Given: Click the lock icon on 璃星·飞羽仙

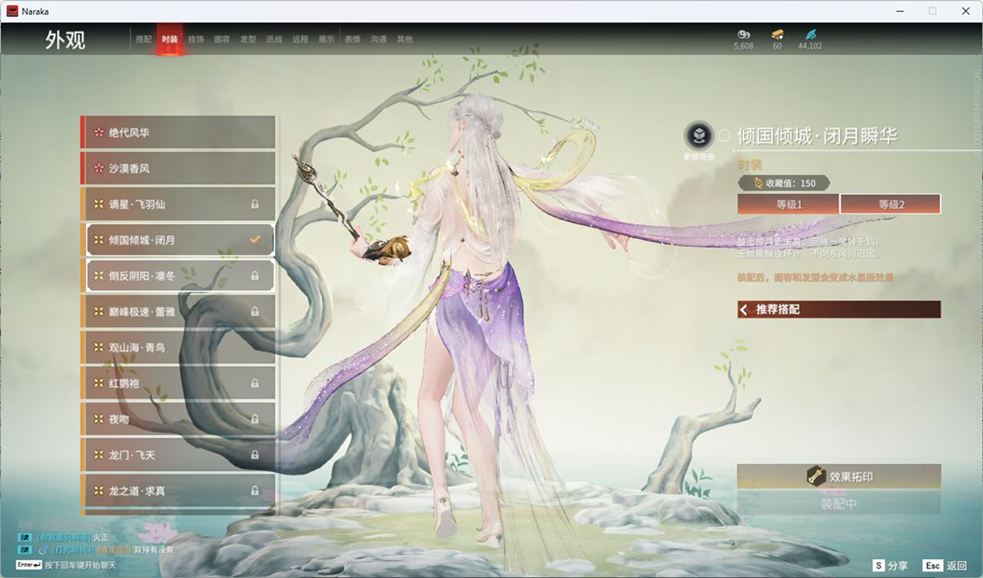Looking at the screenshot, I should pyautogui.click(x=255, y=204).
